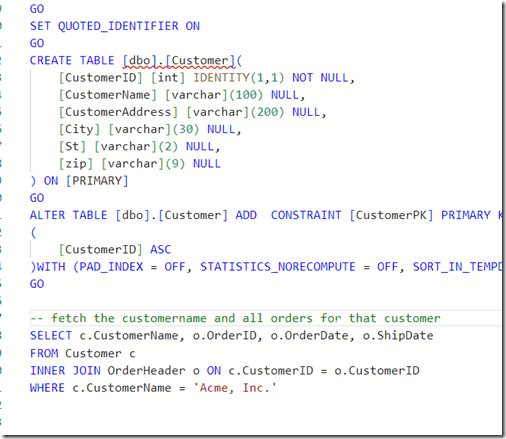Viewport: 506px width, 439px height.
Task: Click the CREATE TABLE keyword
Action: click(72, 60)
